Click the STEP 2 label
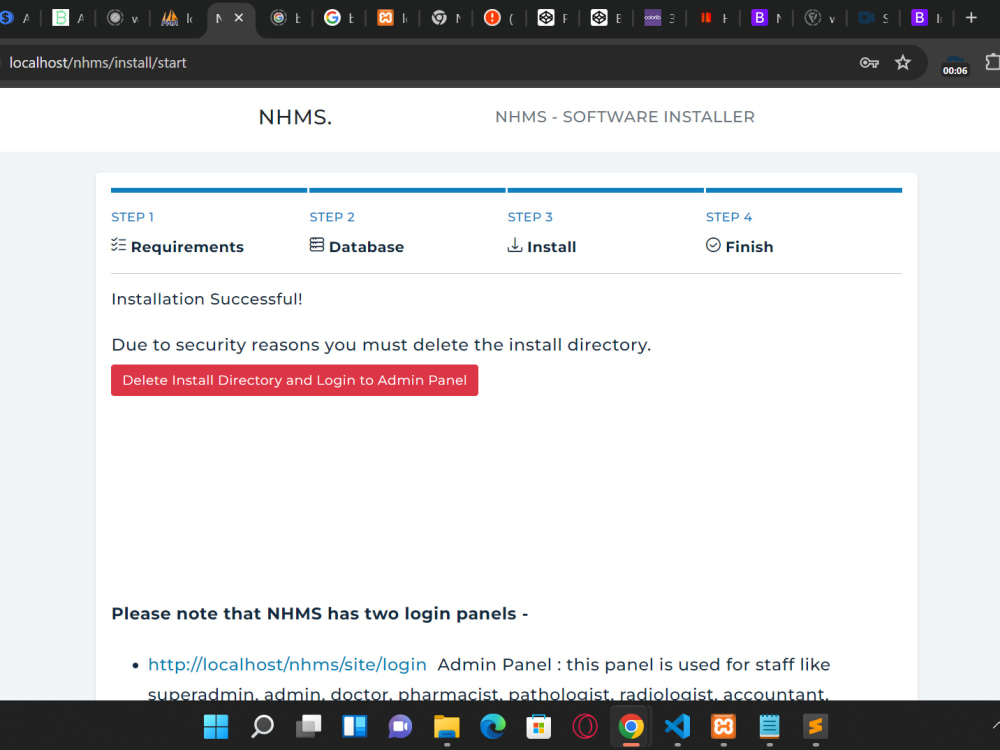The image size is (1000, 750). coord(332,217)
